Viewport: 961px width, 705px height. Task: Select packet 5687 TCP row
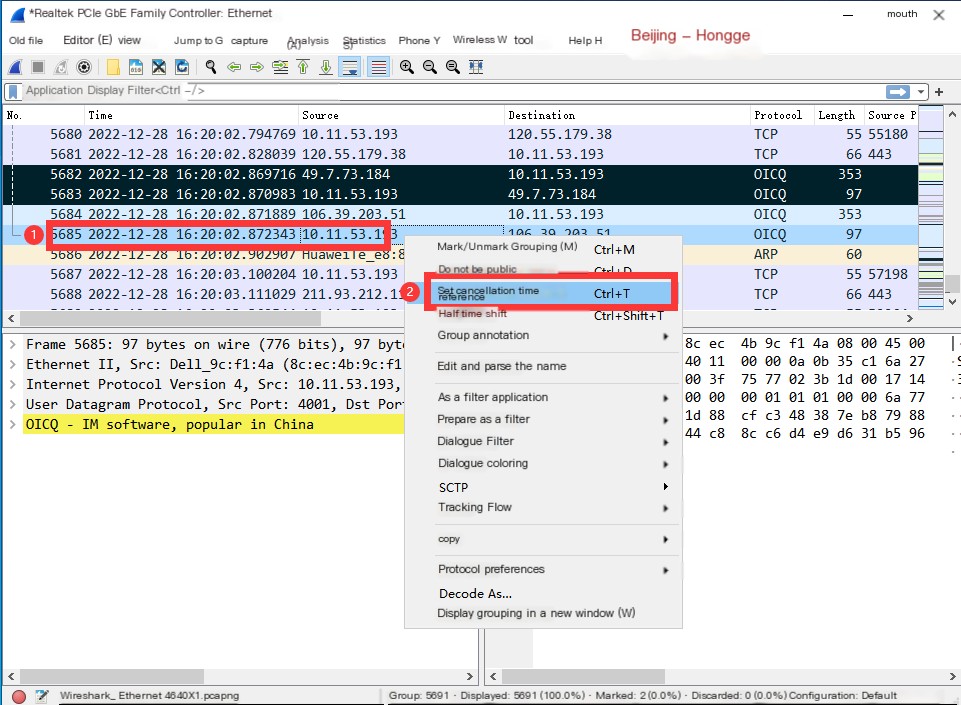(x=460, y=274)
